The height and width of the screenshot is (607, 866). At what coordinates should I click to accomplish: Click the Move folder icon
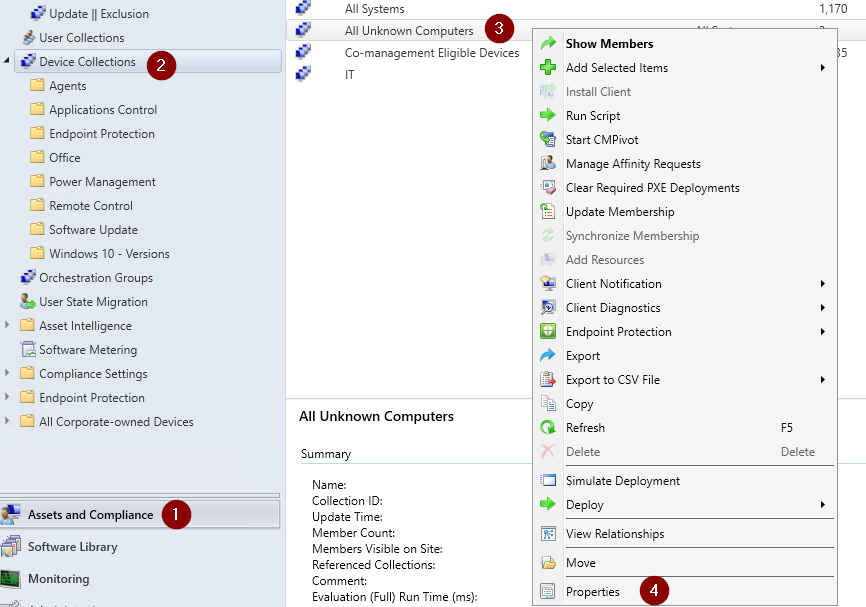tap(547, 562)
